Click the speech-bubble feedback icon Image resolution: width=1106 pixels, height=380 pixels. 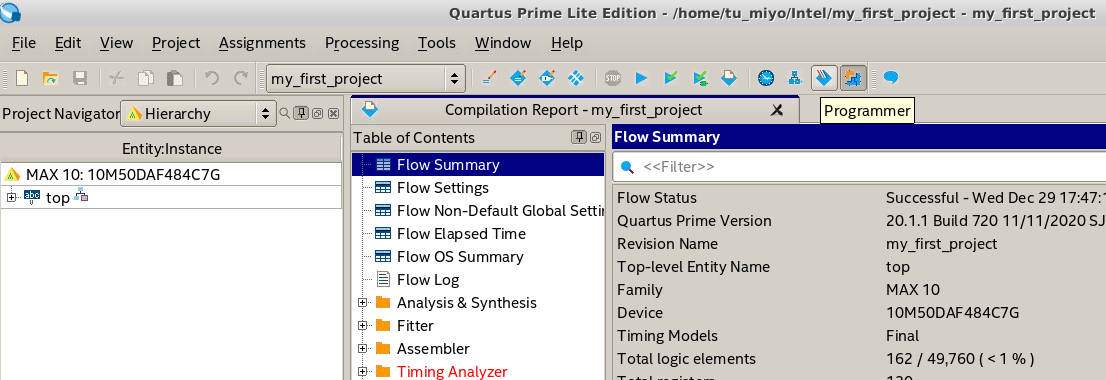tap(891, 78)
